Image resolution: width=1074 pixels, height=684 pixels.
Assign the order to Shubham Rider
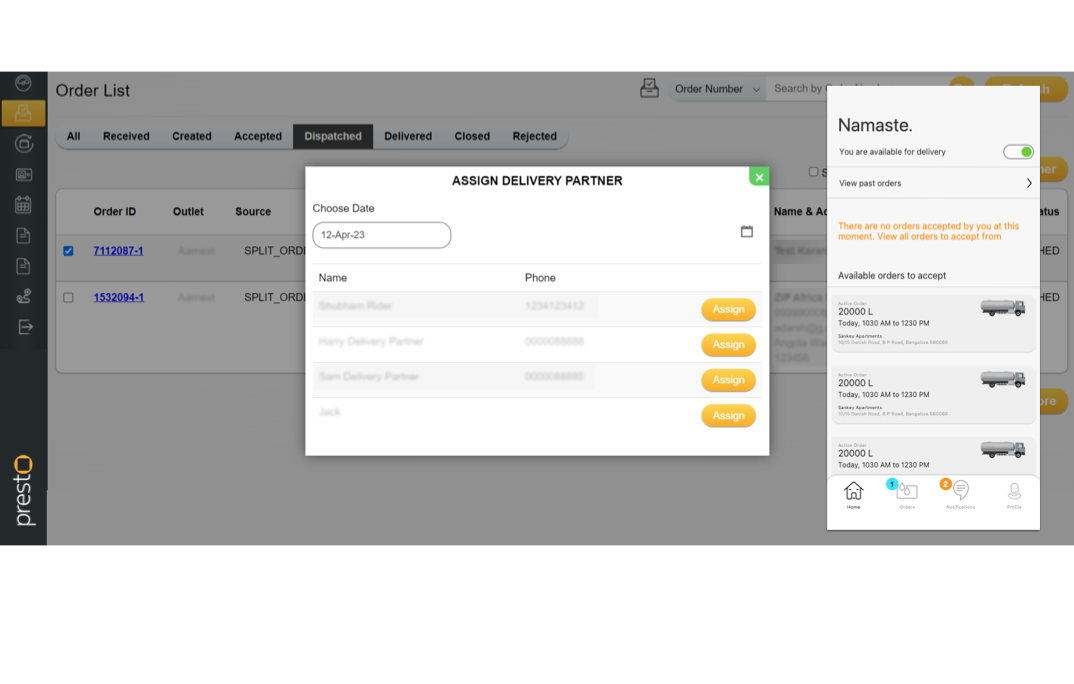[728, 310]
